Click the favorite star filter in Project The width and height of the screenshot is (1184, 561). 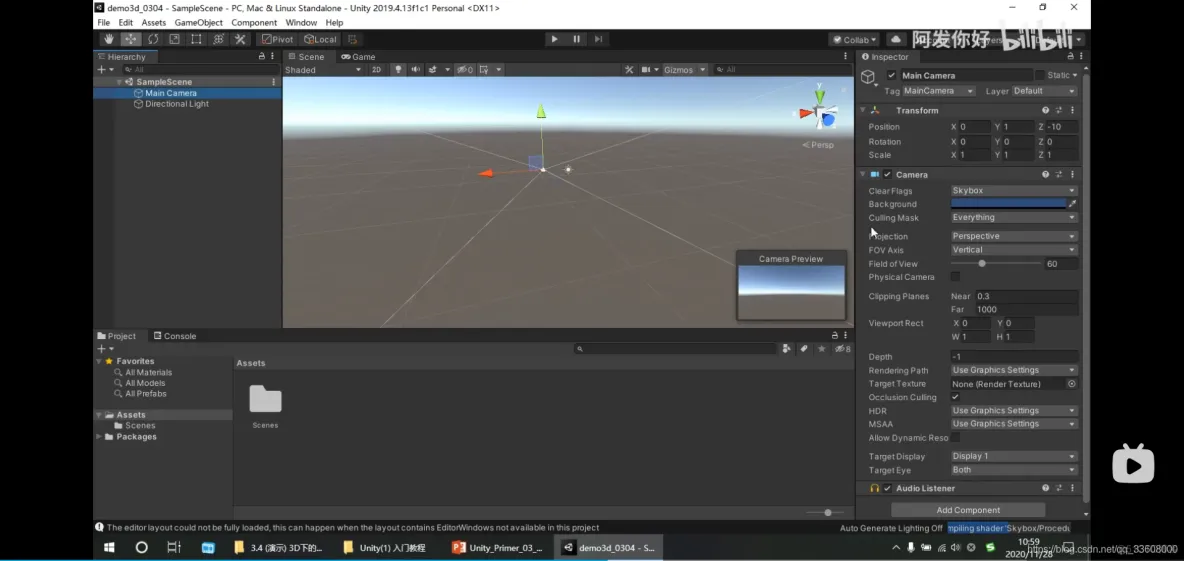click(x=822, y=349)
